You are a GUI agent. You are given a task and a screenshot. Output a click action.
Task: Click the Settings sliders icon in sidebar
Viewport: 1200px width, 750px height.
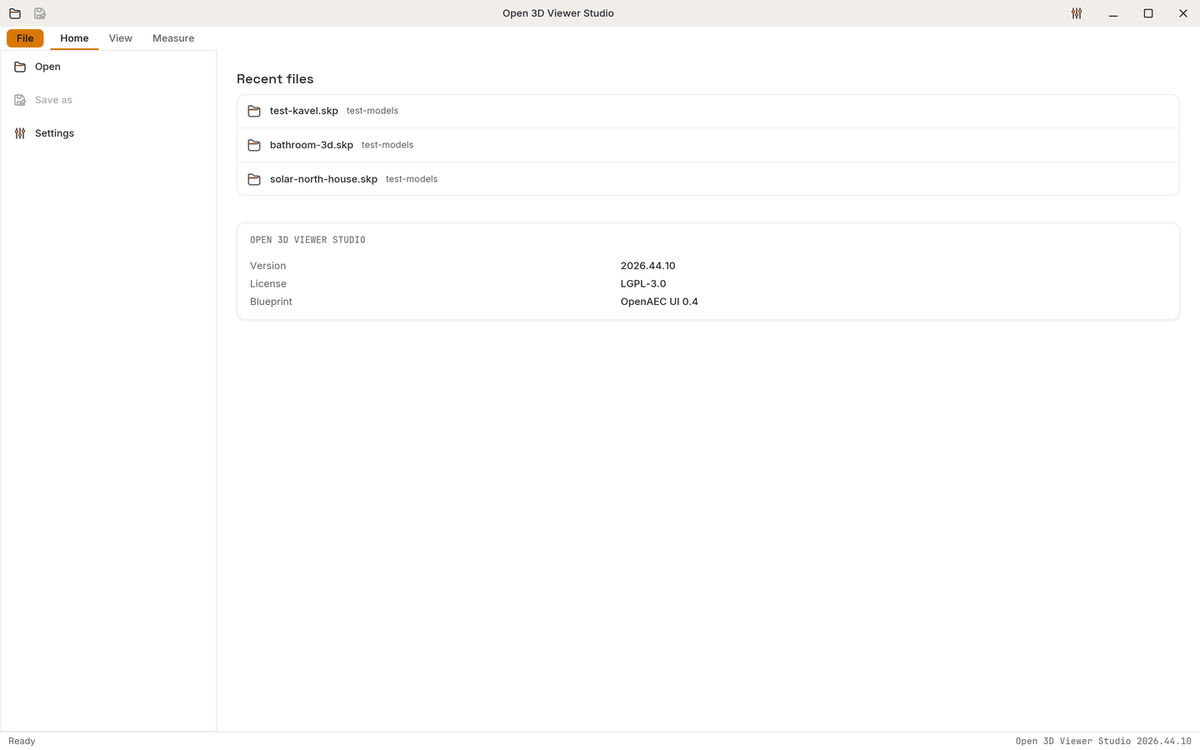click(x=20, y=133)
